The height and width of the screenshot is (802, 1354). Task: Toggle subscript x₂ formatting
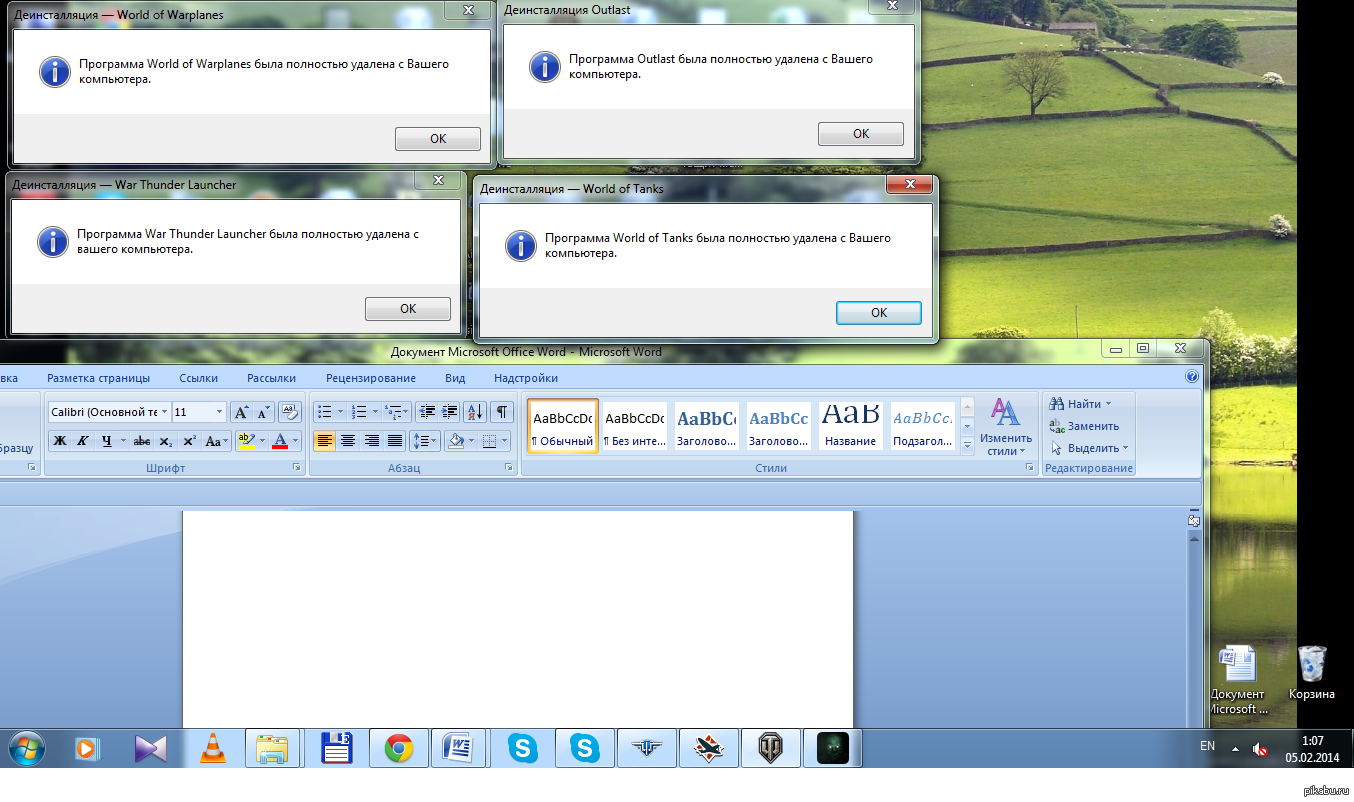(x=165, y=441)
